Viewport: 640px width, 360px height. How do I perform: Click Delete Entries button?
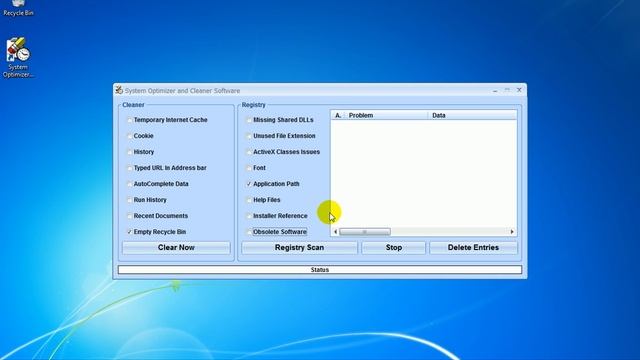(473, 248)
